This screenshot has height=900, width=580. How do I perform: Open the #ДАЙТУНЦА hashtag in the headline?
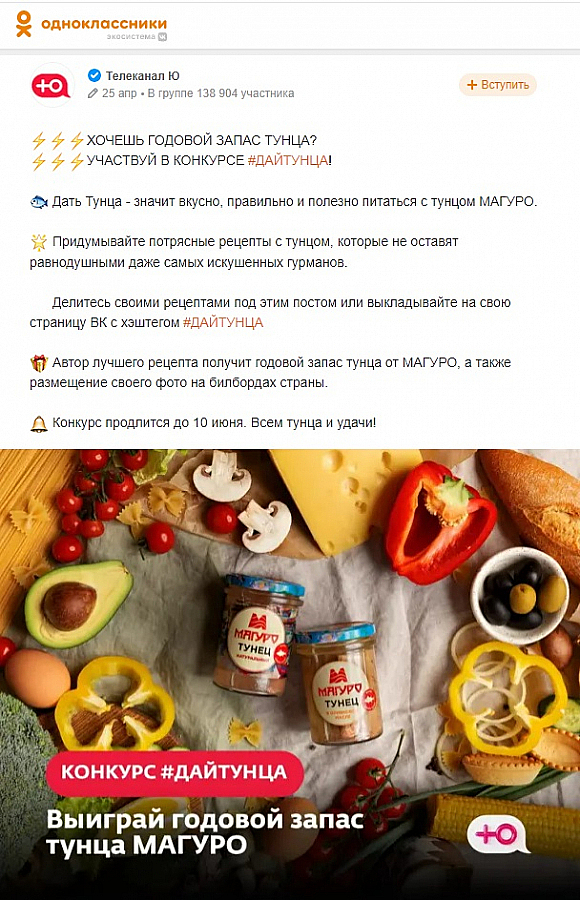pyautogui.click(x=288, y=161)
